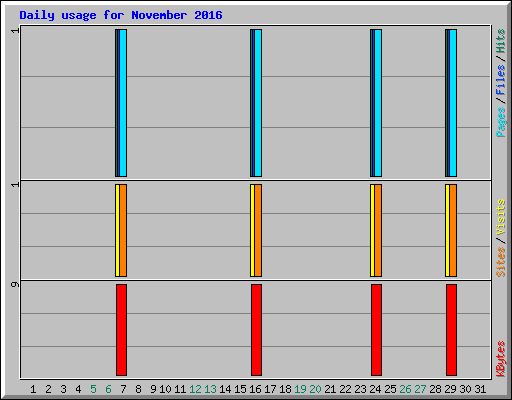Click day label 24 on the x-axis
This screenshot has width=512, height=400.
click(375, 389)
